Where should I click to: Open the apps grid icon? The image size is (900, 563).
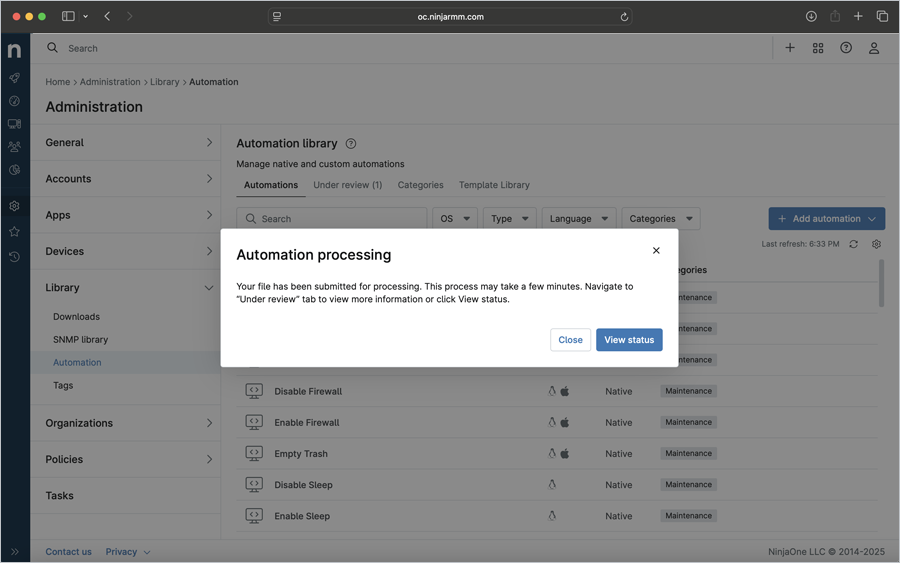point(818,48)
